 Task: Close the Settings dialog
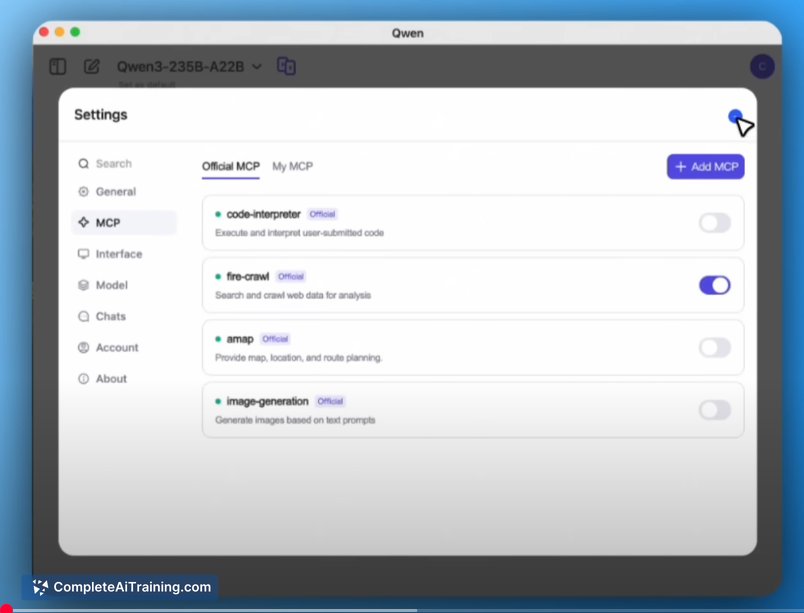point(735,116)
